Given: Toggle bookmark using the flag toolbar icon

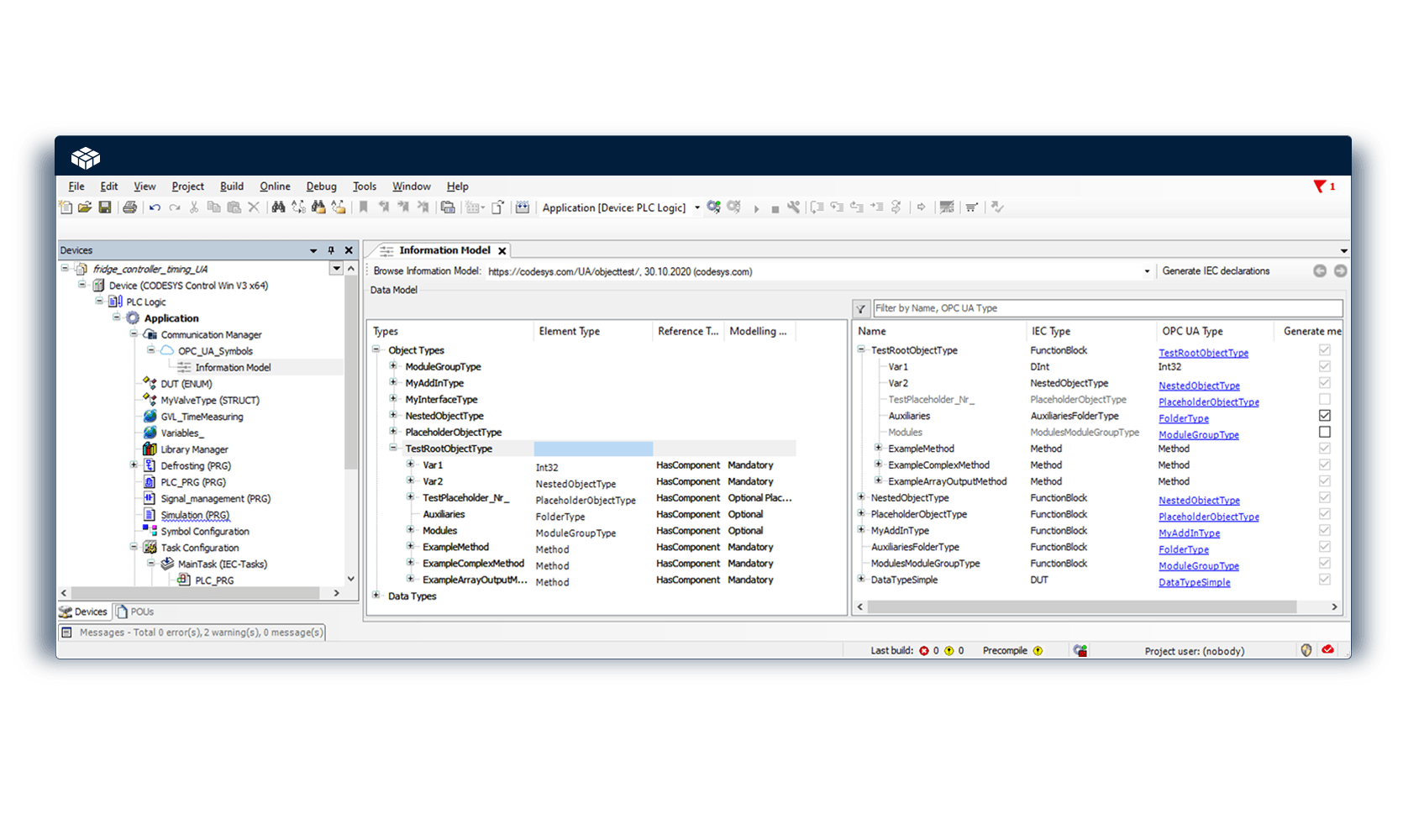Looking at the screenshot, I should point(364,207).
